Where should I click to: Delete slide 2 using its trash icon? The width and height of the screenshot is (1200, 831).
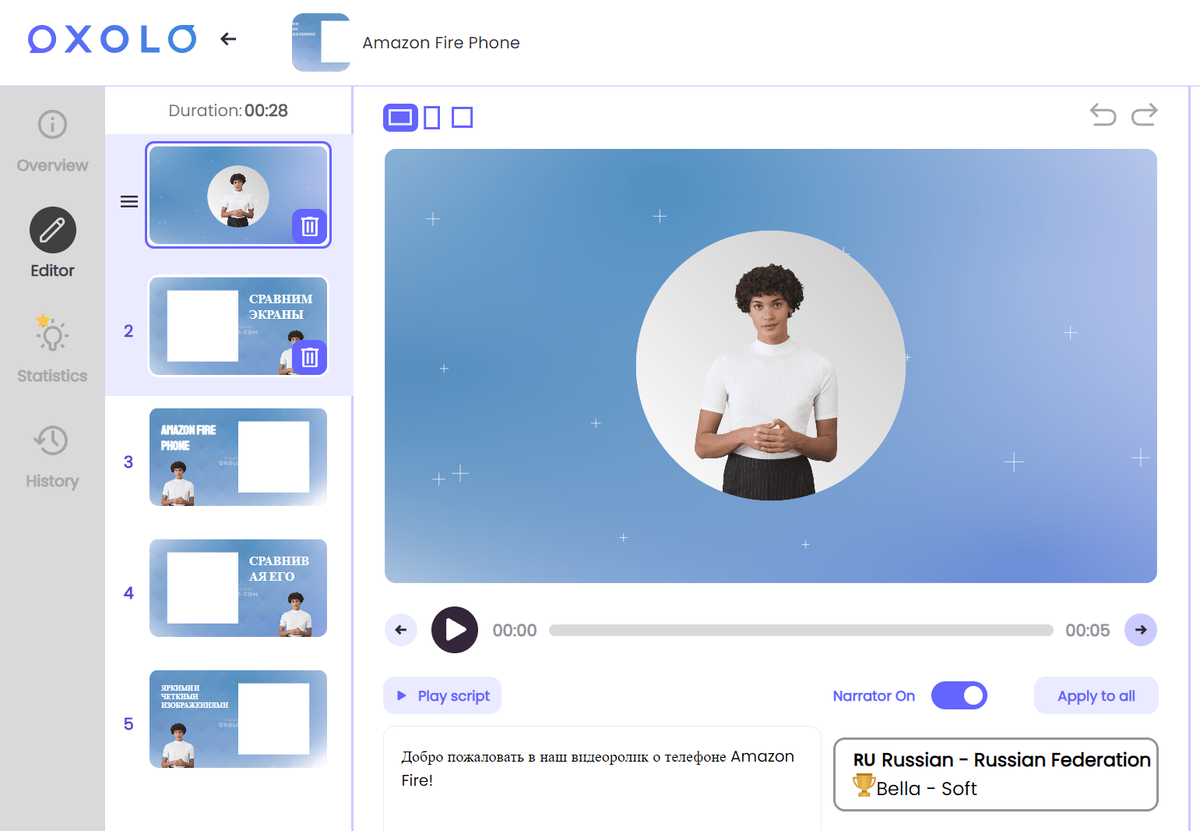coord(309,356)
